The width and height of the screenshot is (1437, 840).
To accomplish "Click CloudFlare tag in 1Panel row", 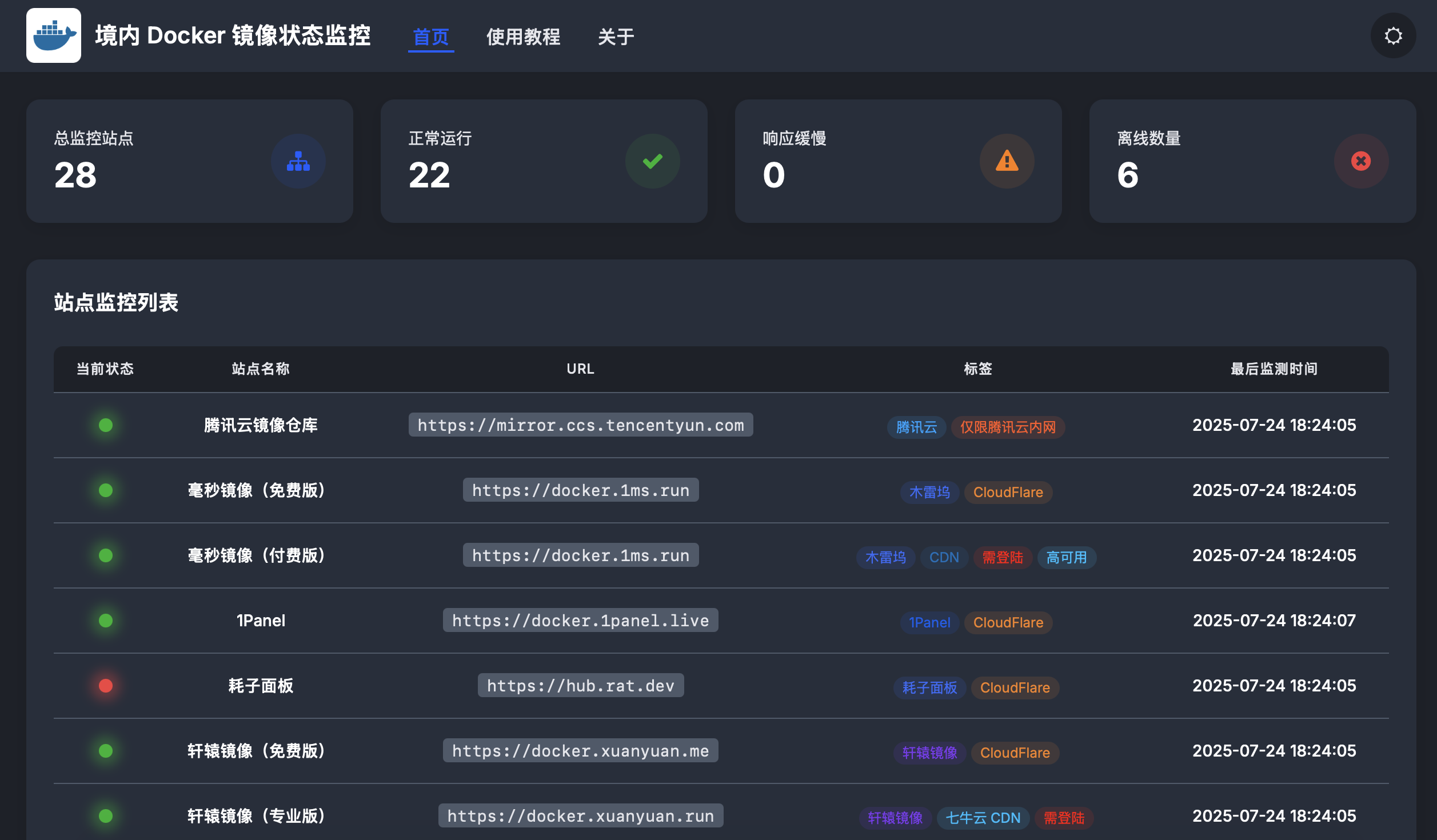I will coord(1008,623).
